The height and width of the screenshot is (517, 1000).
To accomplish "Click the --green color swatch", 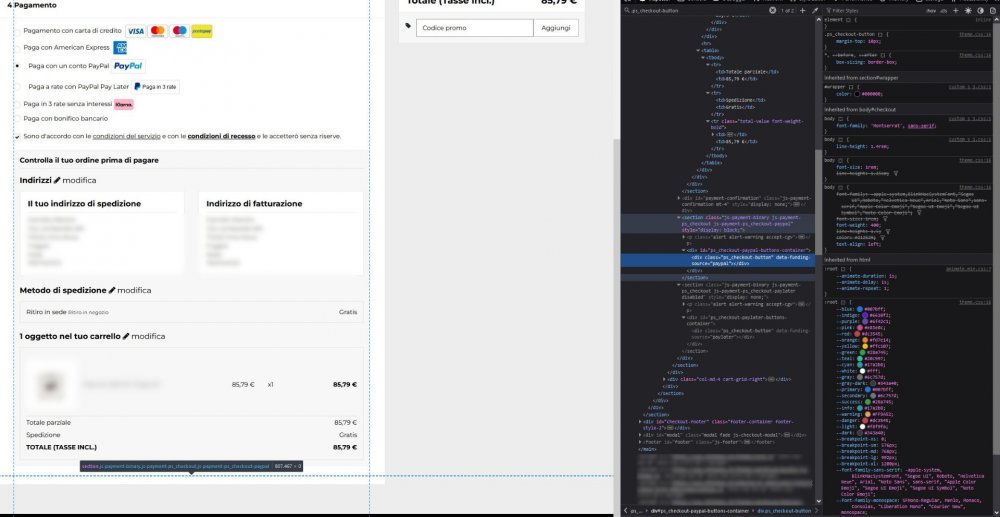I will coord(864,352).
